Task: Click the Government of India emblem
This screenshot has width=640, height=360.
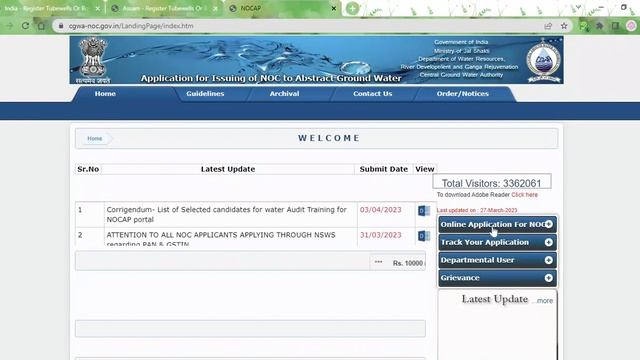Action: coord(93,60)
